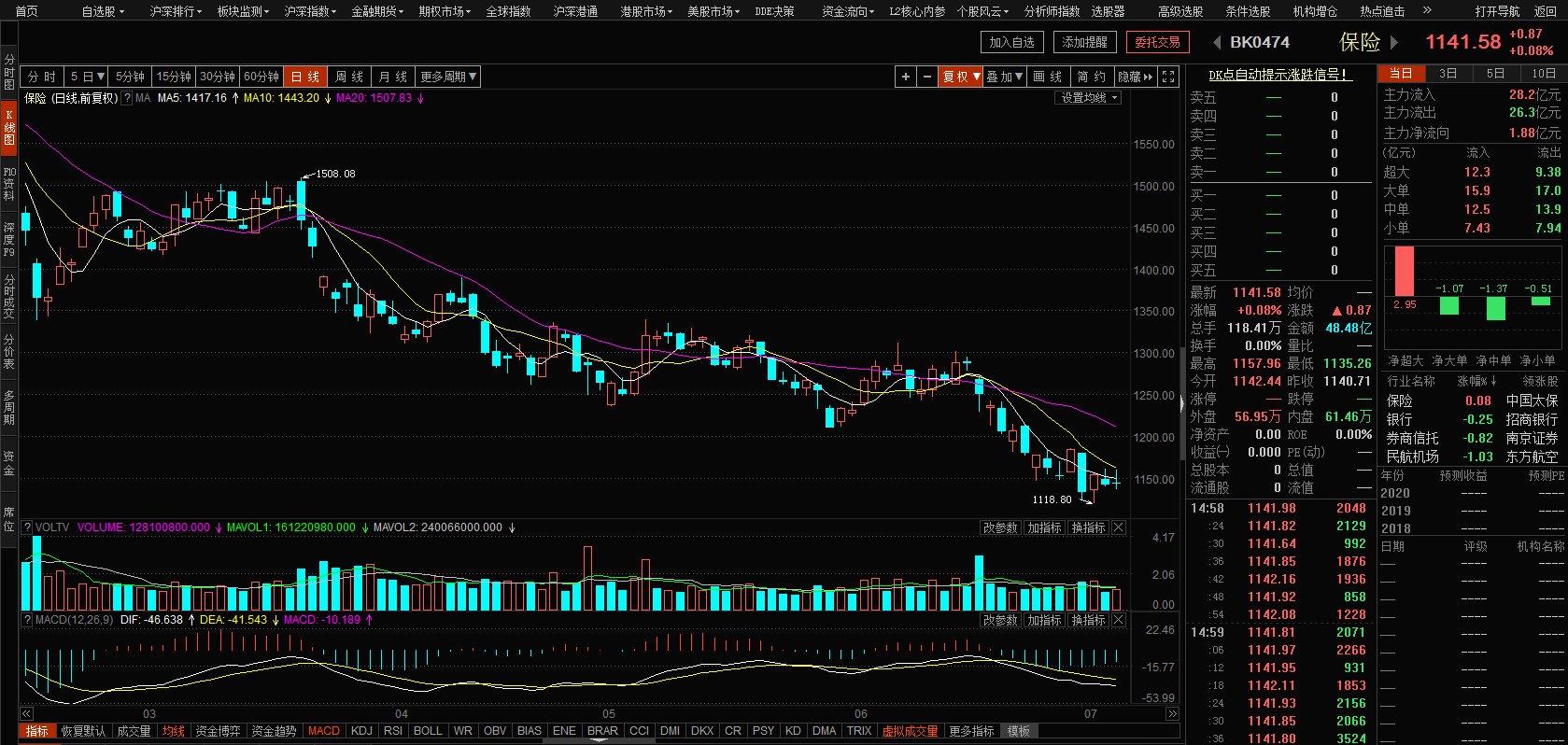Image resolution: width=1568 pixels, height=745 pixels.
Task: Switch chart to 月线 period
Action: (x=393, y=77)
